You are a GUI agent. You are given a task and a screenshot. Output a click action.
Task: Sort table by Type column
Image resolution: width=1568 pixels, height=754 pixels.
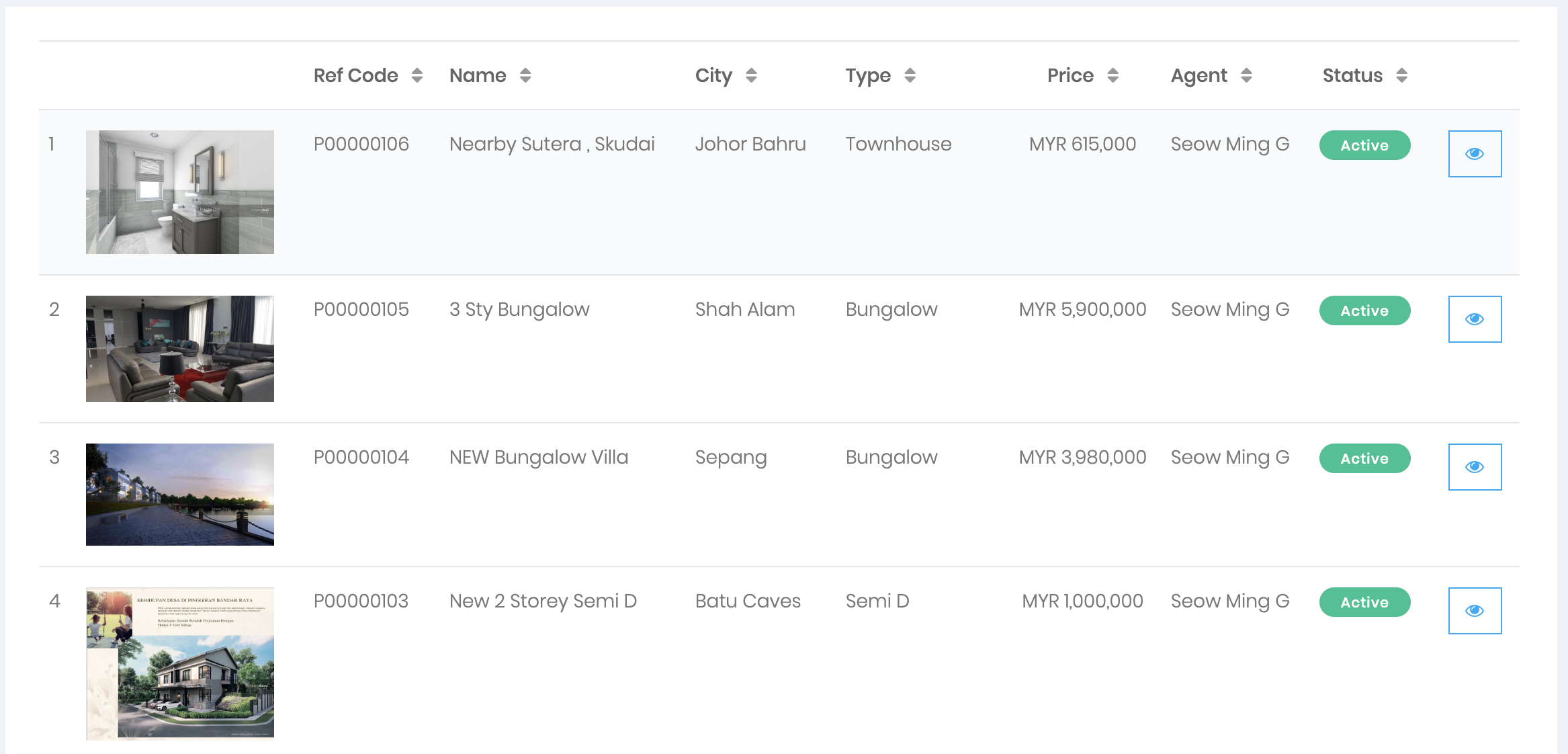coord(910,75)
